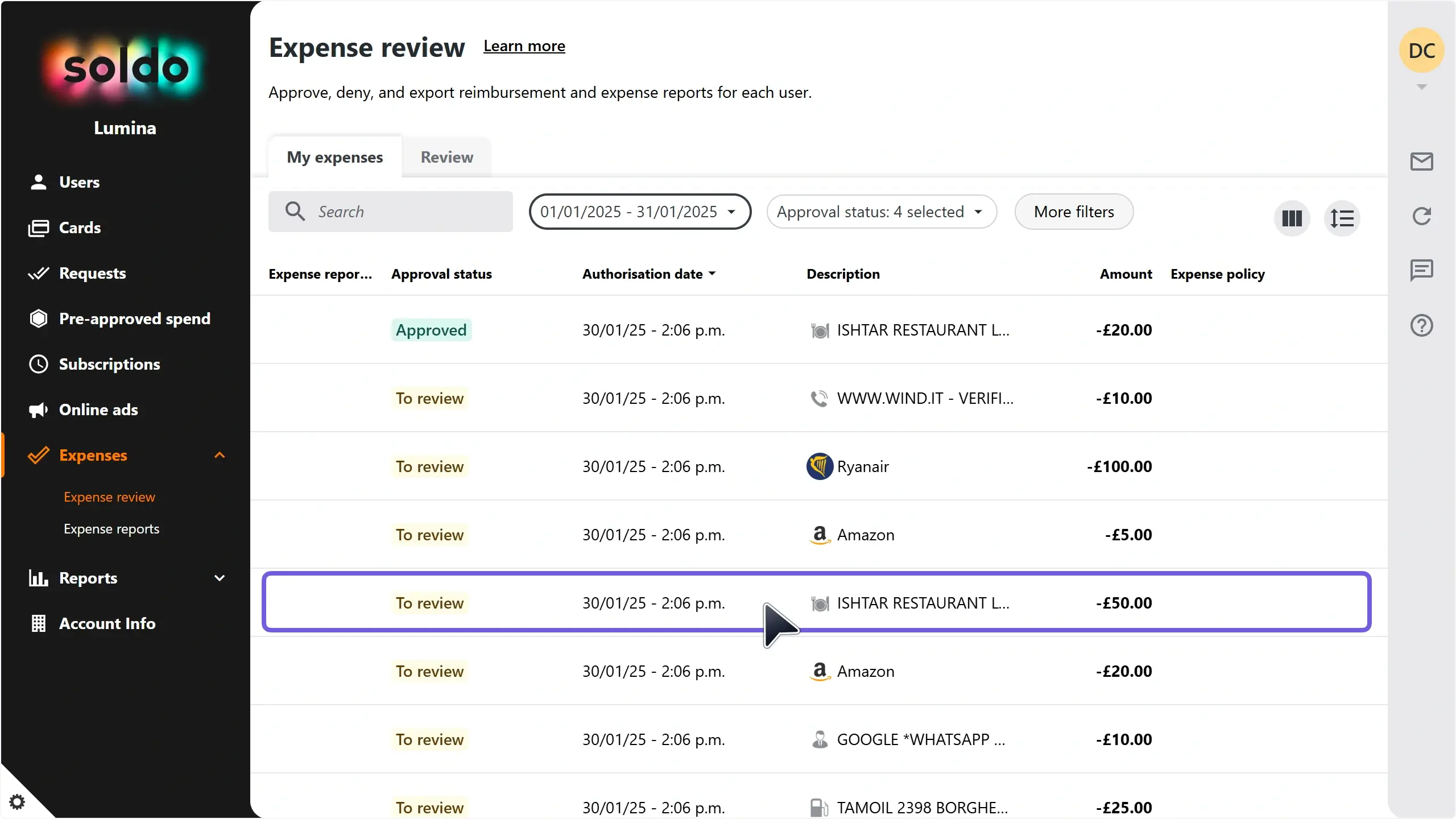
Task: Open Expense reports in sidebar
Action: (x=111, y=529)
